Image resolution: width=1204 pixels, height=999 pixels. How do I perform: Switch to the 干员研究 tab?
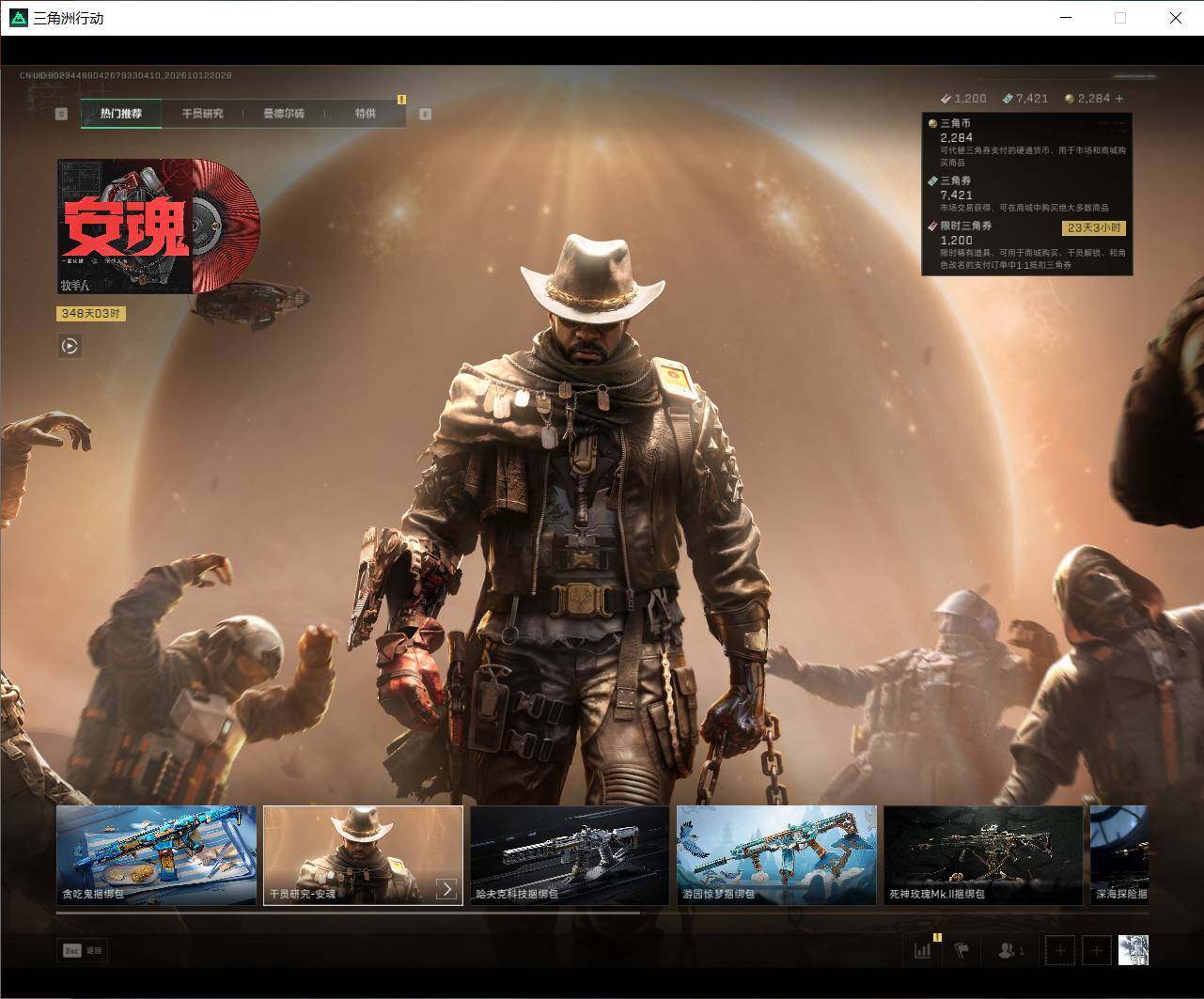click(x=202, y=114)
